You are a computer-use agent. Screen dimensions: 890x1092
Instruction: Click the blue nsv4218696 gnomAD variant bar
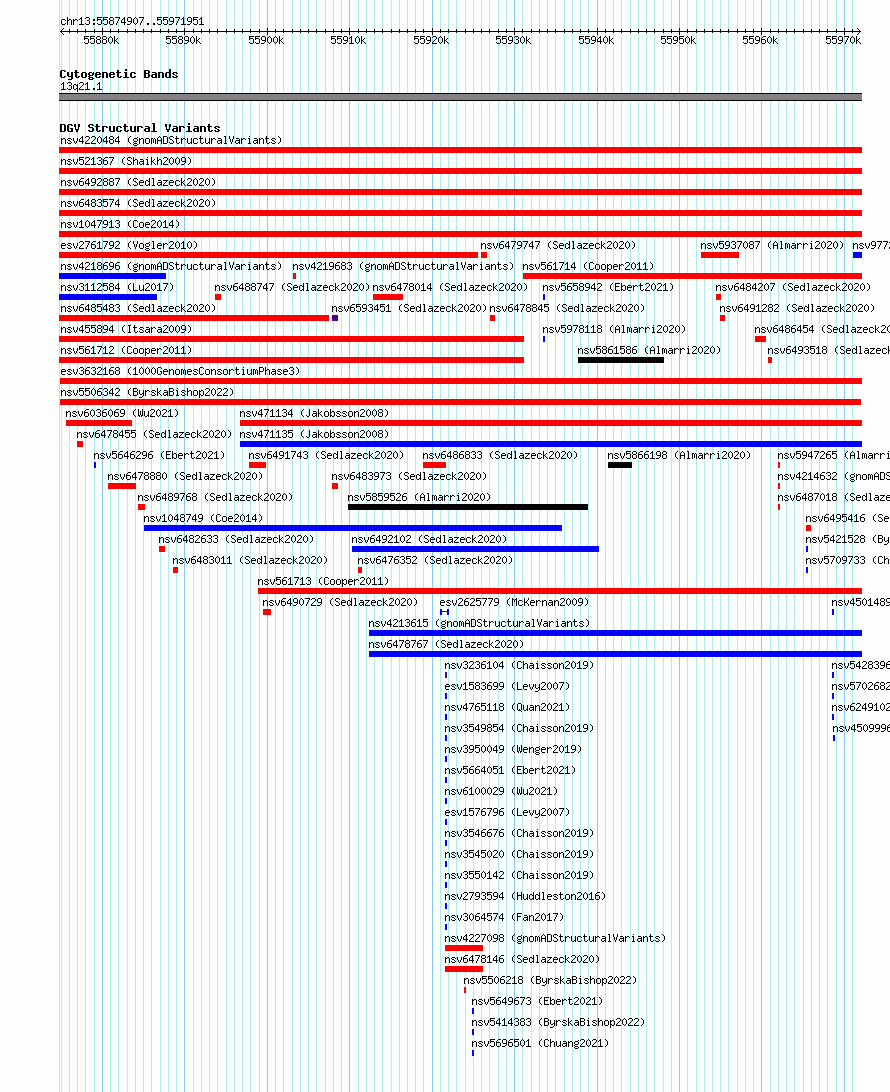[x=112, y=276]
